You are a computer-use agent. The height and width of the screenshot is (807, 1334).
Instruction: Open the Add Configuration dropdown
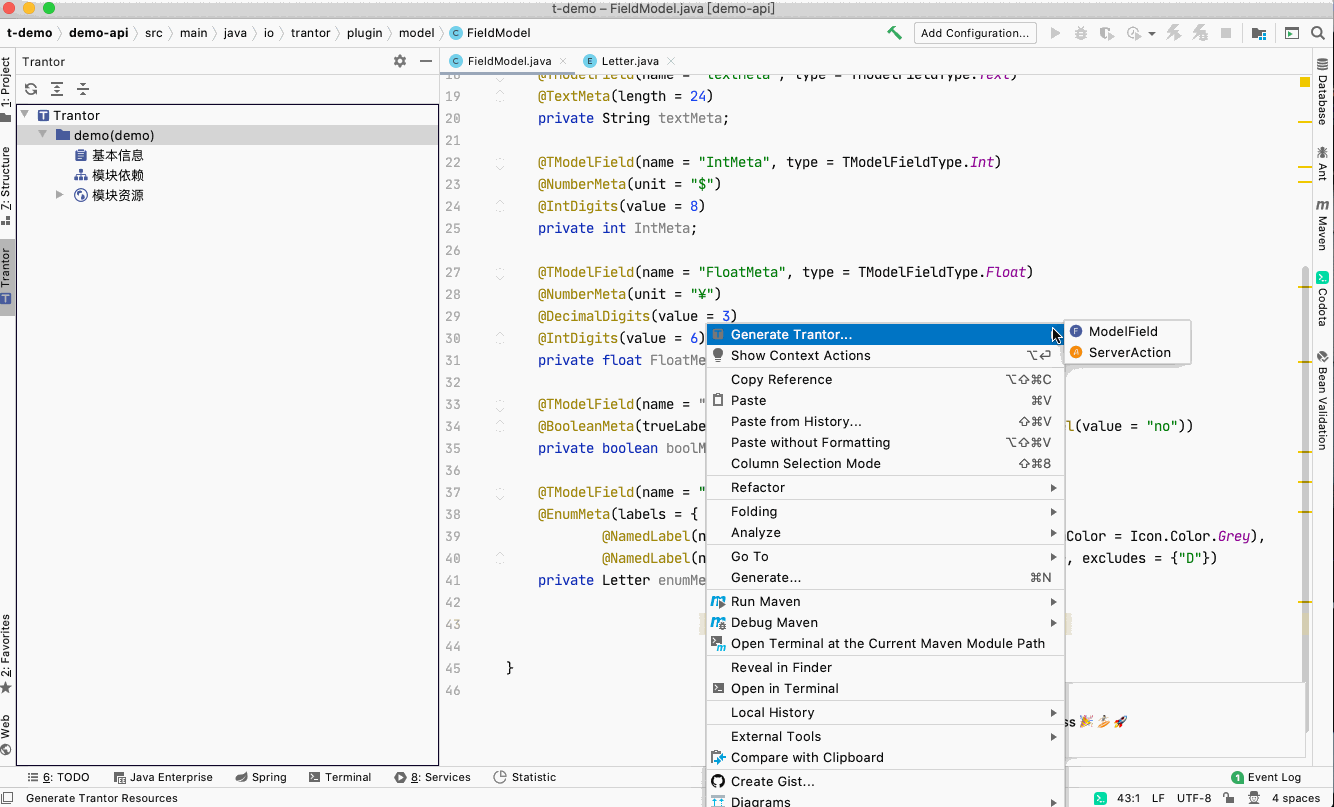pos(974,33)
